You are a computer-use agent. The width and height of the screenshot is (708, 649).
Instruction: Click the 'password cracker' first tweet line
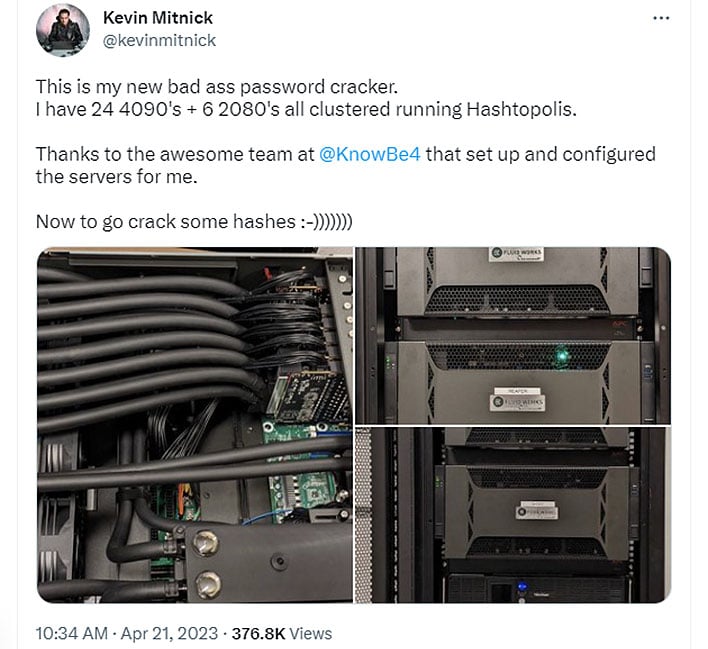[x=217, y=87]
